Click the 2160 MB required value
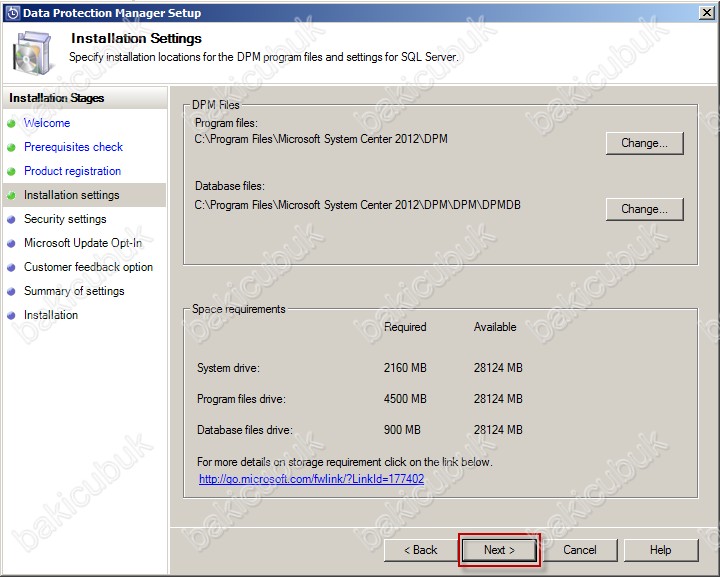This screenshot has height=577, width=720. coord(405,368)
